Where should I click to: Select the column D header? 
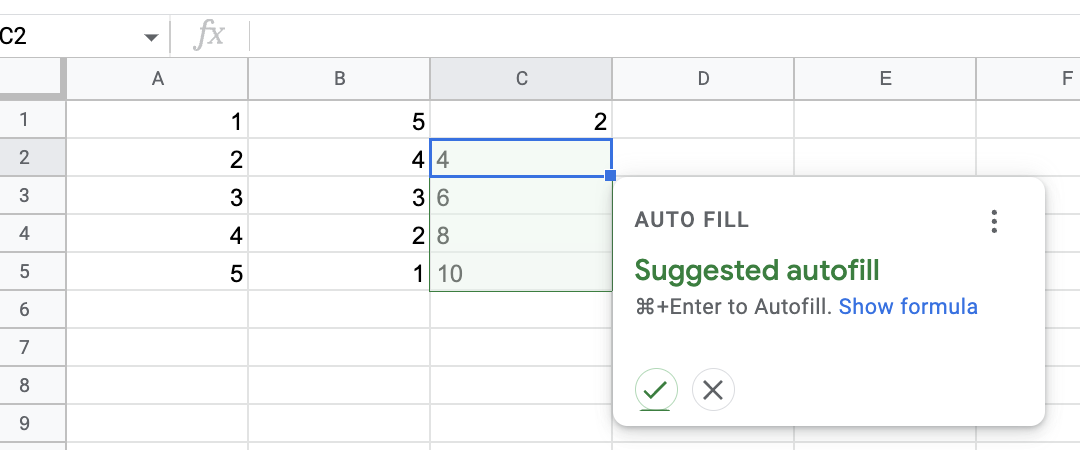pyautogui.click(x=703, y=79)
